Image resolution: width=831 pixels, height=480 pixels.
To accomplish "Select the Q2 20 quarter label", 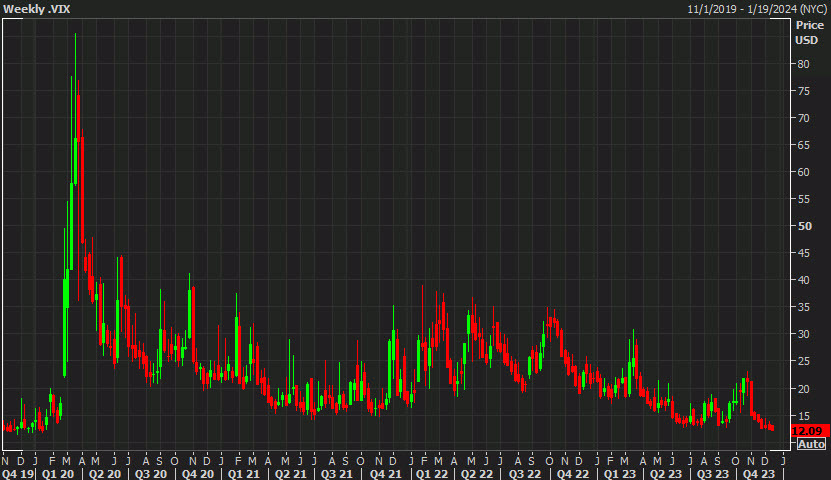I will pos(105,474).
